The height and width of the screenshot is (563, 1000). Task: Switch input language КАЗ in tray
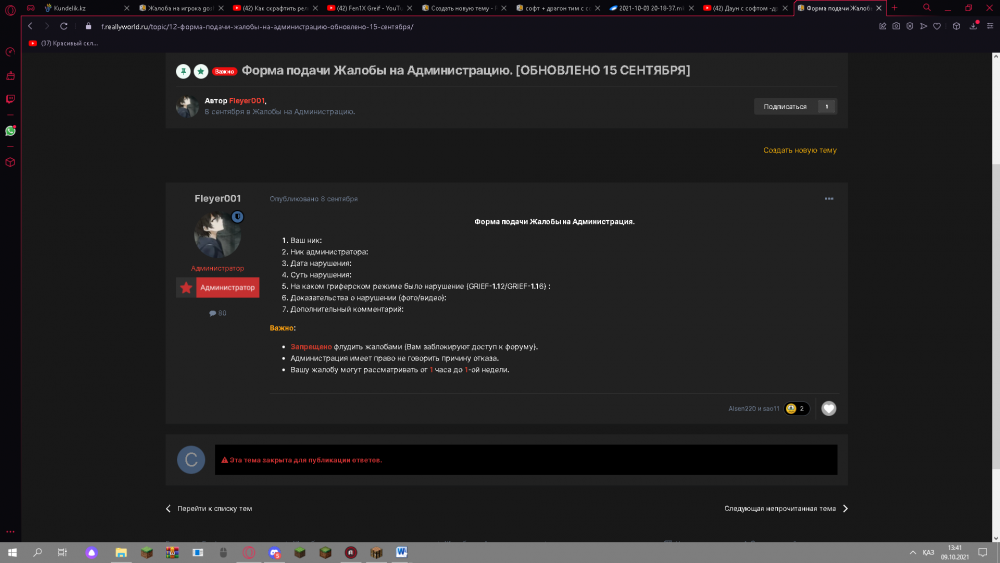929,552
